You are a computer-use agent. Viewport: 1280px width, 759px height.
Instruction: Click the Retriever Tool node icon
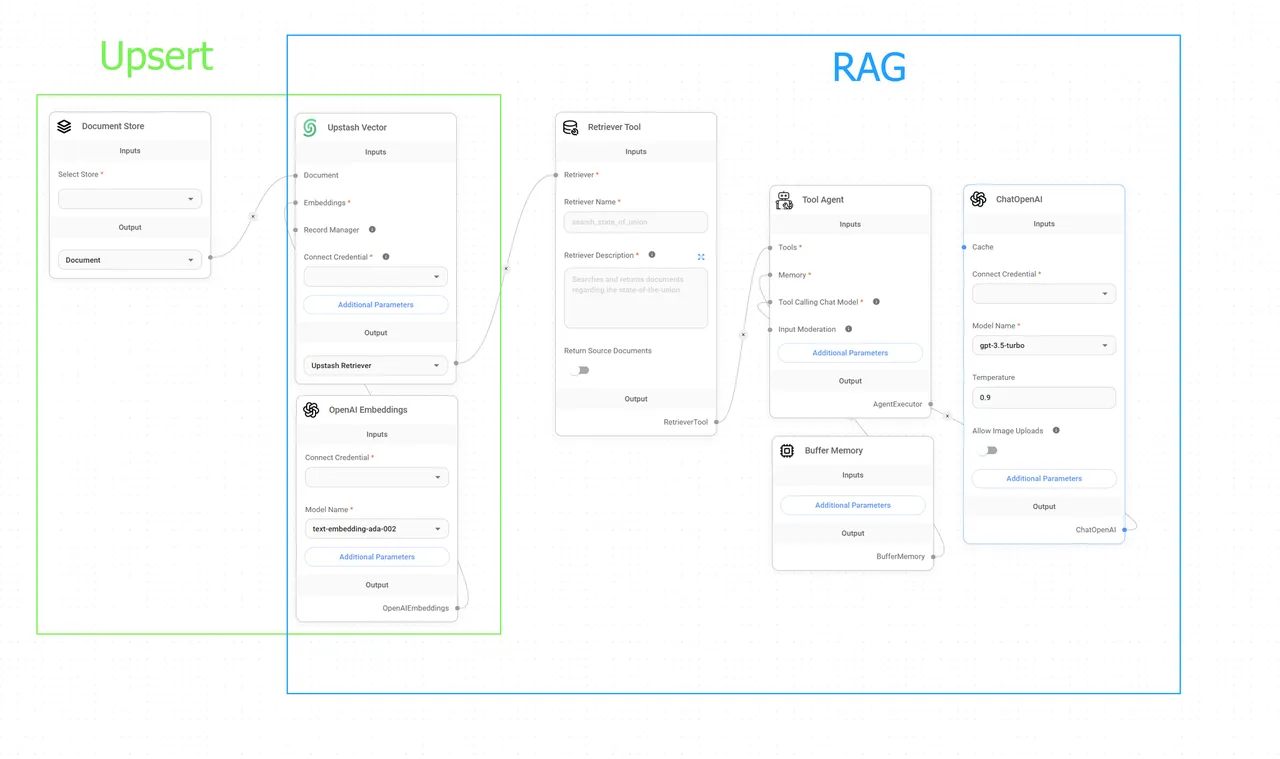click(571, 127)
